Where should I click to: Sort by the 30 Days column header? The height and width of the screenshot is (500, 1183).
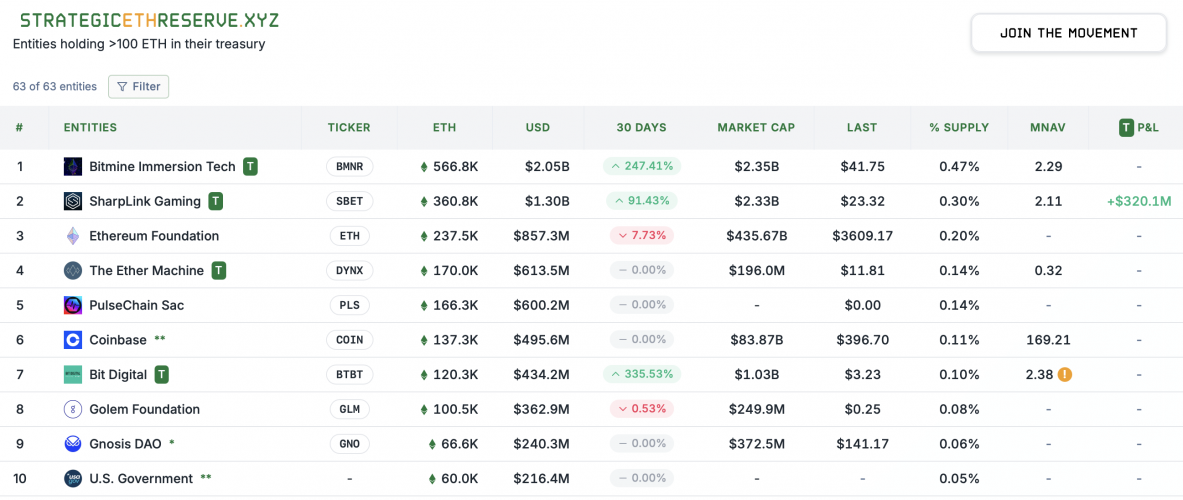pos(641,128)
